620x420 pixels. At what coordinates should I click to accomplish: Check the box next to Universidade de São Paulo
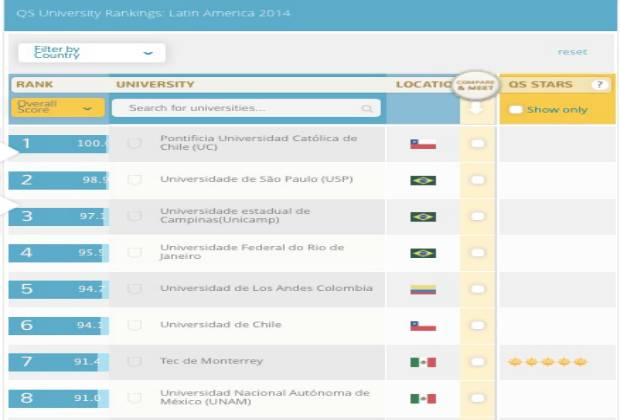[x=134, y=180]
